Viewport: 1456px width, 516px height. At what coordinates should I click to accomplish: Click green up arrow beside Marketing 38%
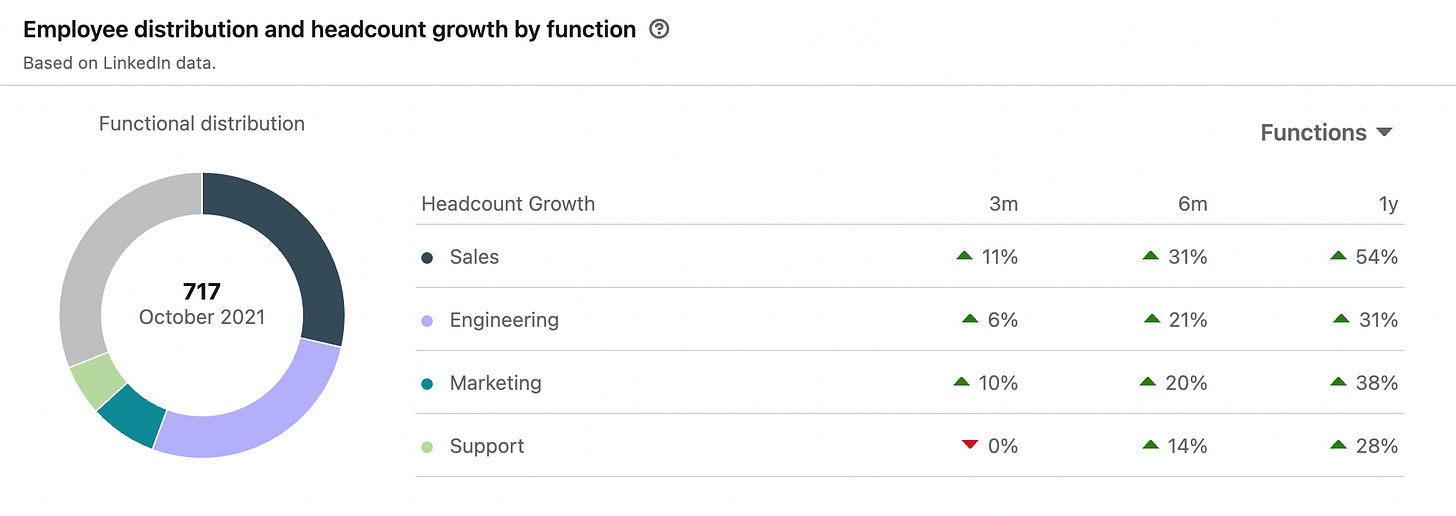pos(1338,382)
